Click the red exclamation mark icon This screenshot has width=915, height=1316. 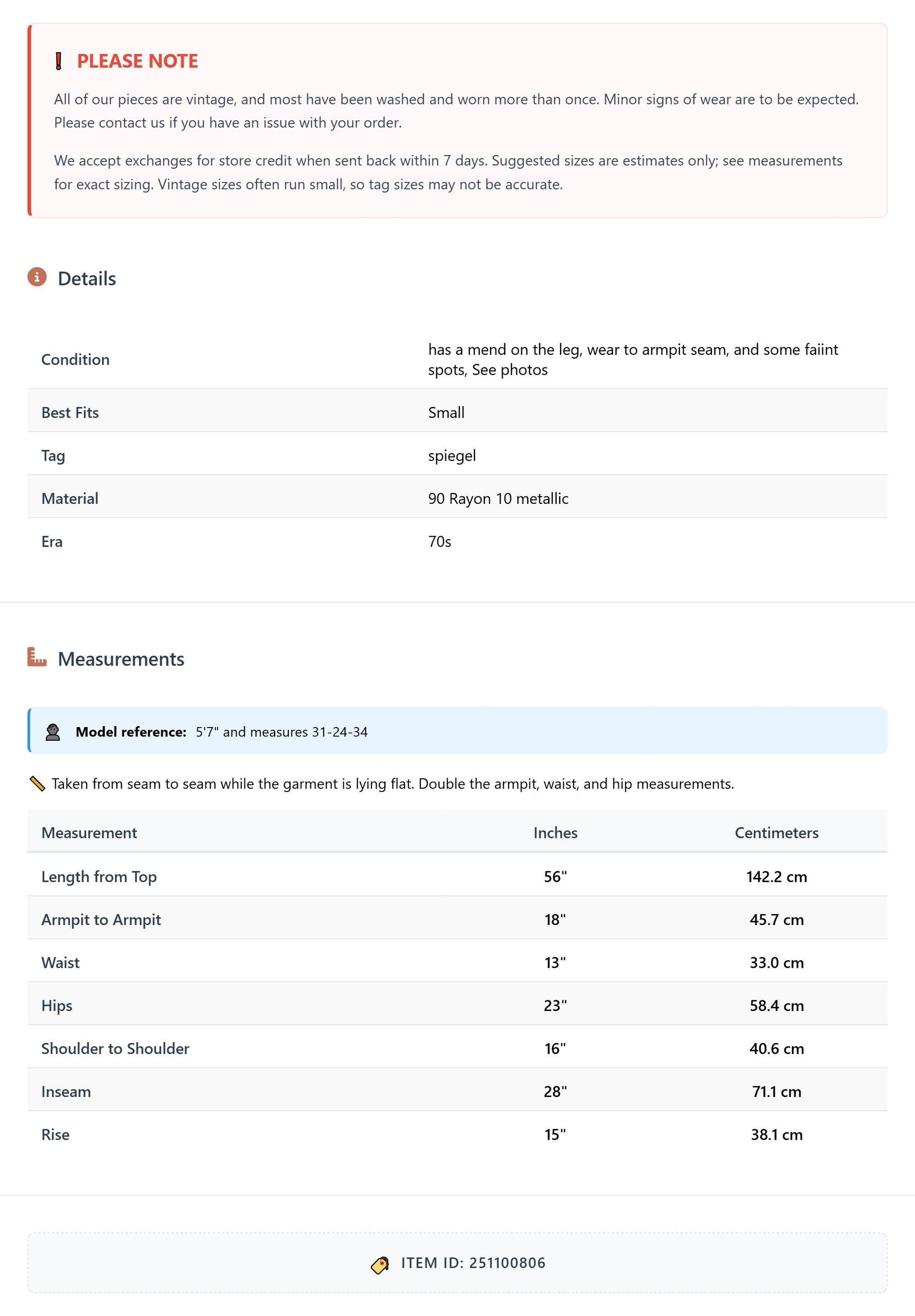pos(58,61)
